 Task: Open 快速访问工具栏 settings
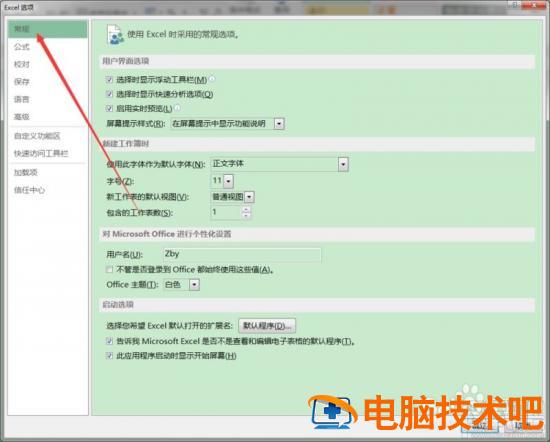(47, 153)
